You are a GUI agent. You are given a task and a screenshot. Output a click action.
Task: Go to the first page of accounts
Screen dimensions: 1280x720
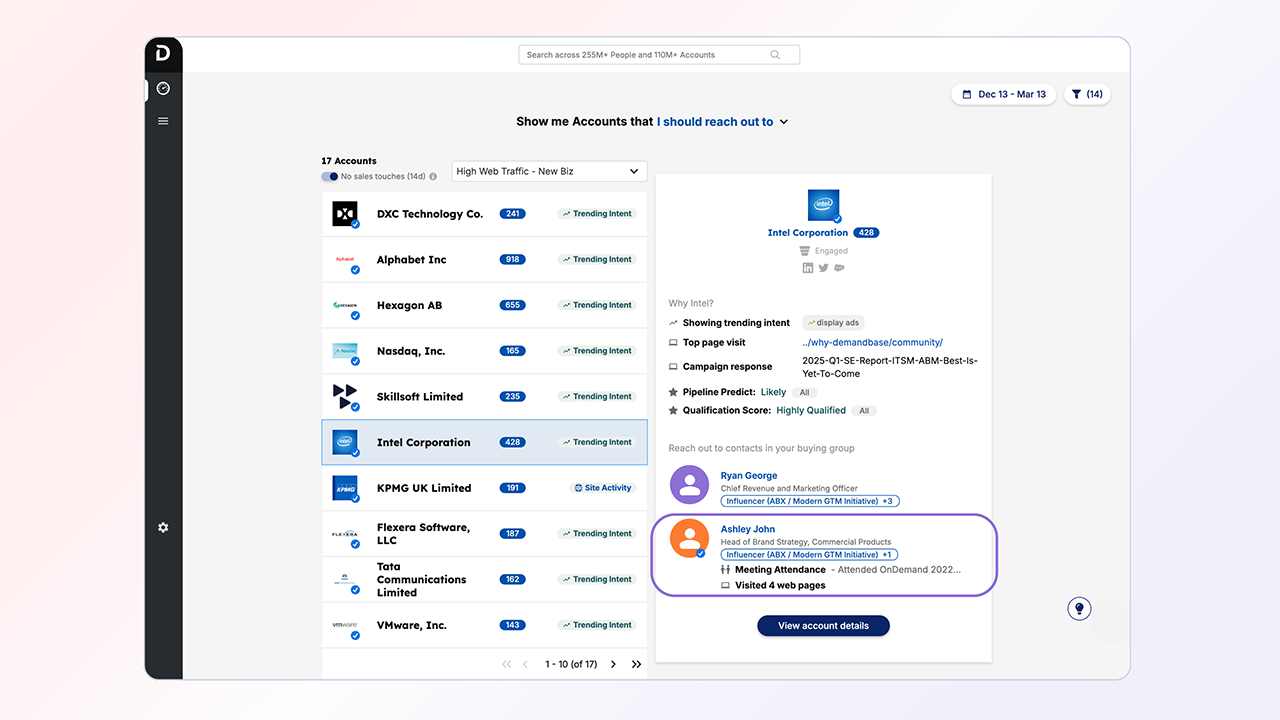click(x=506, y=664)
